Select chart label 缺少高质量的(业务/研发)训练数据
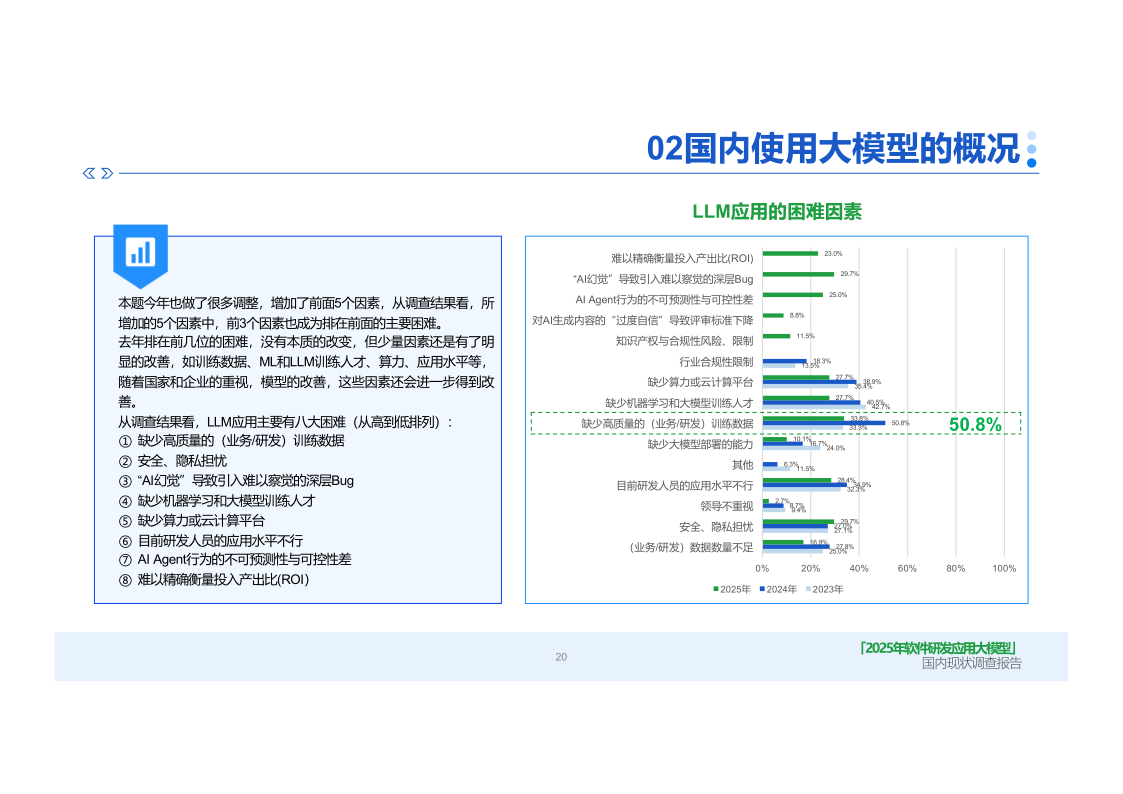Image resolution: width=1123 pixels, height=794 pixels. point(667,424)
